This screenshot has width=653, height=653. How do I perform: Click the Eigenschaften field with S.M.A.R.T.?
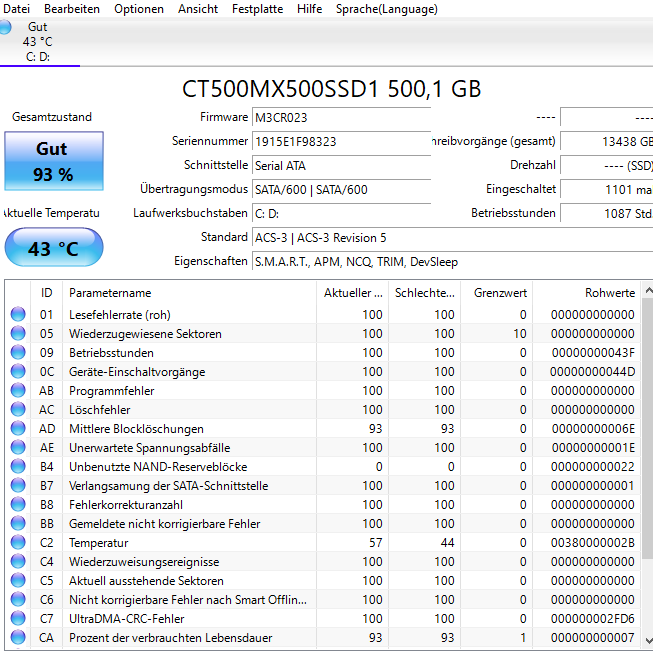(x=452, y=262)
